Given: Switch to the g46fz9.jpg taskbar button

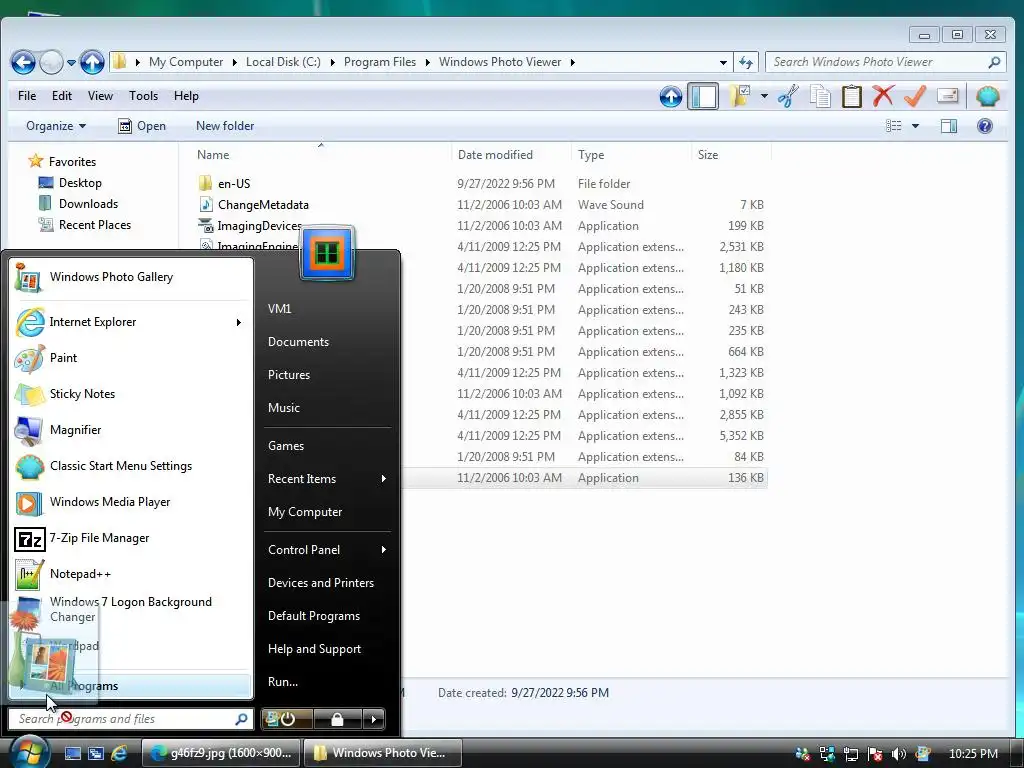Looking at the screenshot, I should [221, 753].
